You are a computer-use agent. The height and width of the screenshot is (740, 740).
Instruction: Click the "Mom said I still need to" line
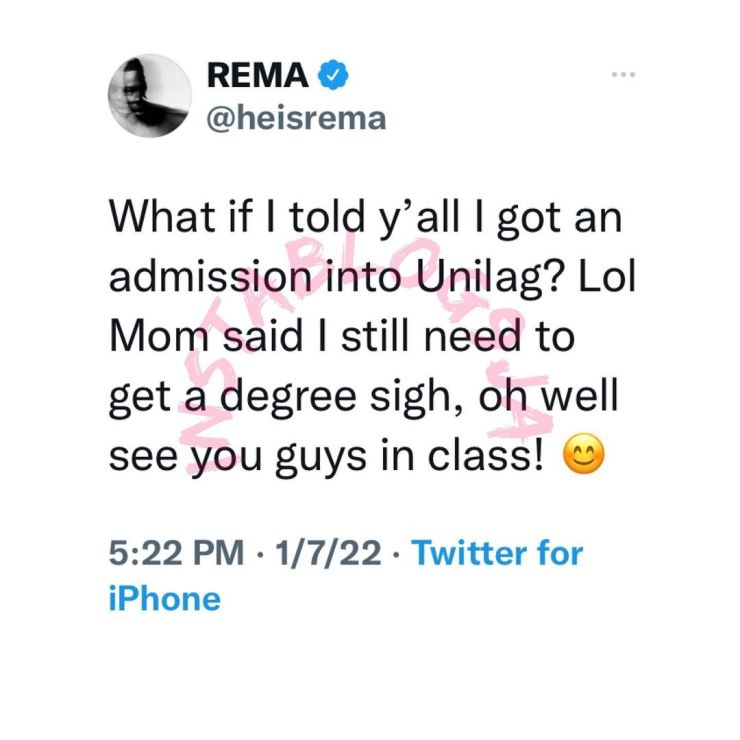coord(341,336)
